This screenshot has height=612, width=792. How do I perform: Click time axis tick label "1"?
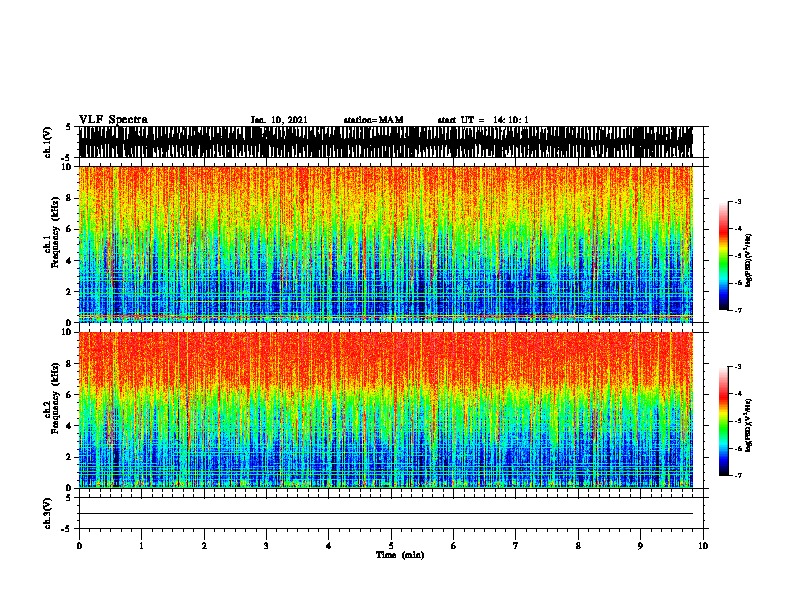coord(141,546)
